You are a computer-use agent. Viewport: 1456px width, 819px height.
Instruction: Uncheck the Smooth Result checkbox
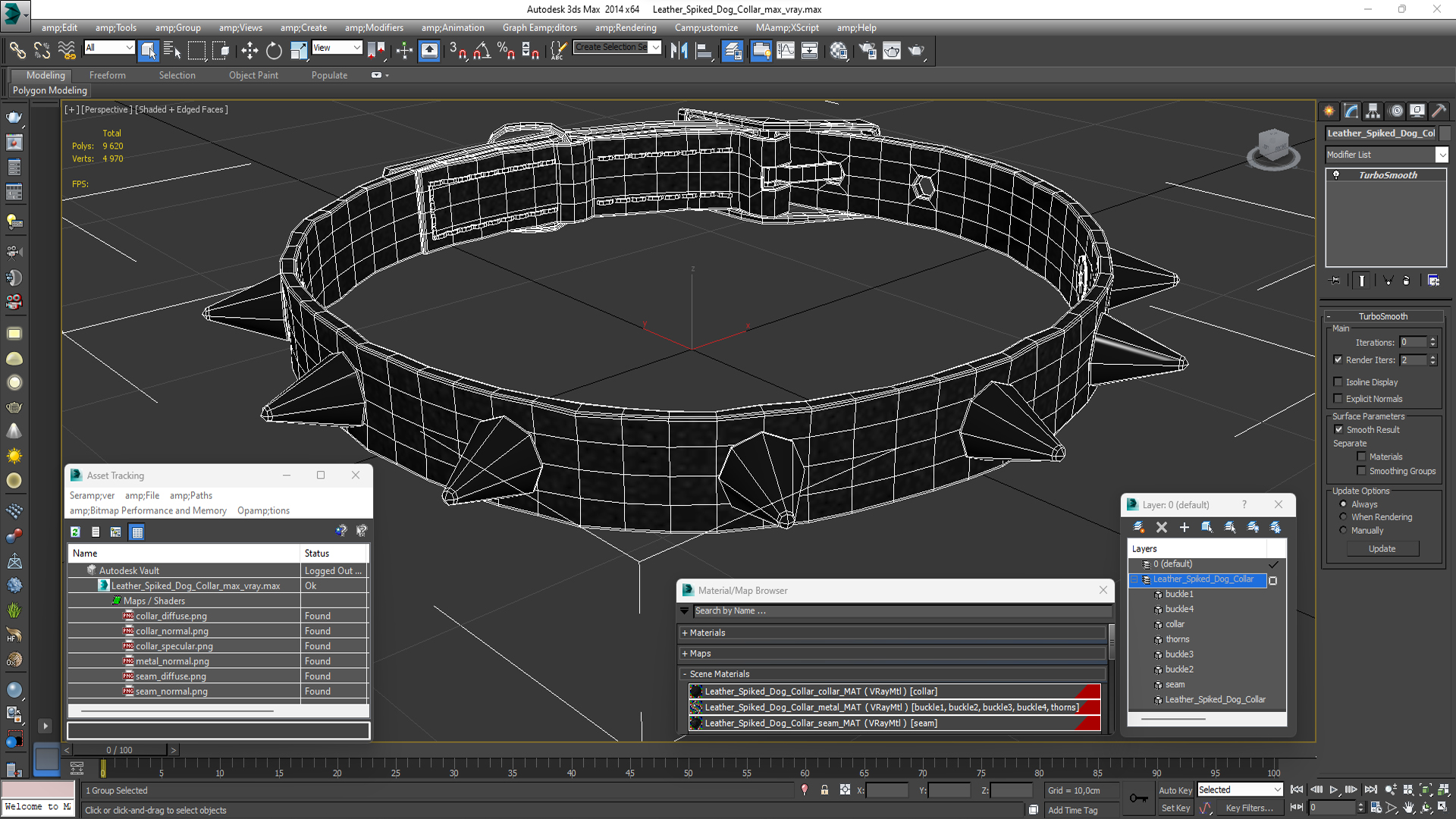(1338, 429)
